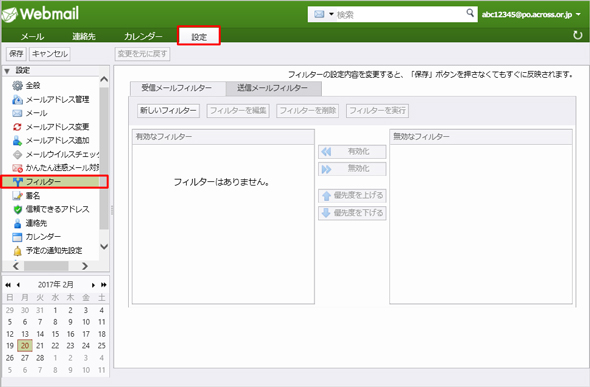
Task: Select date 28 in mini calendar
Action: pos(40,358)
